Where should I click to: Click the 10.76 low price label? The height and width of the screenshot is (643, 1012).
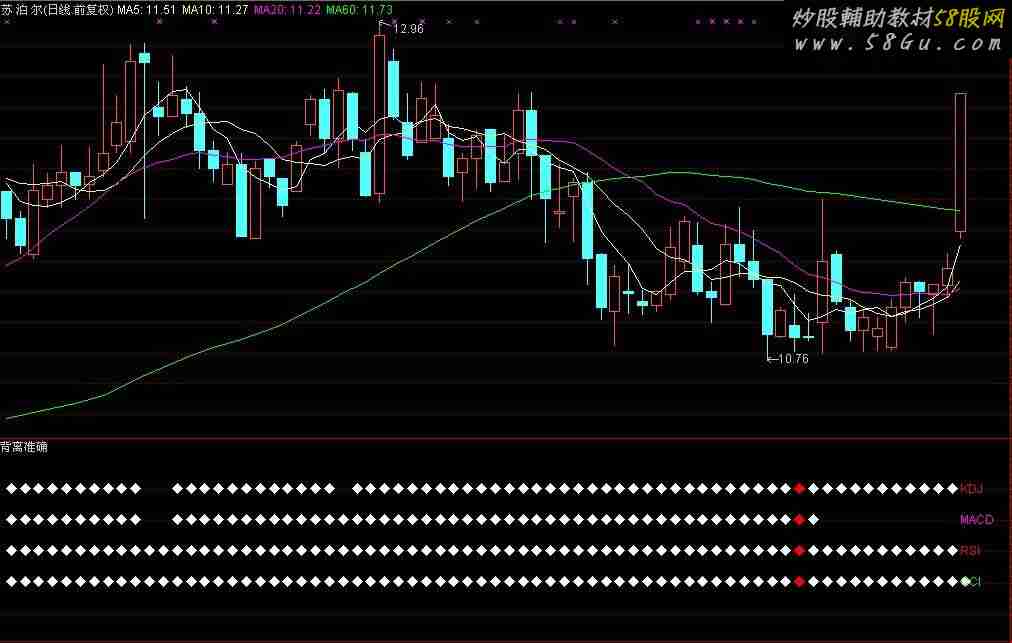pos(793,358)
